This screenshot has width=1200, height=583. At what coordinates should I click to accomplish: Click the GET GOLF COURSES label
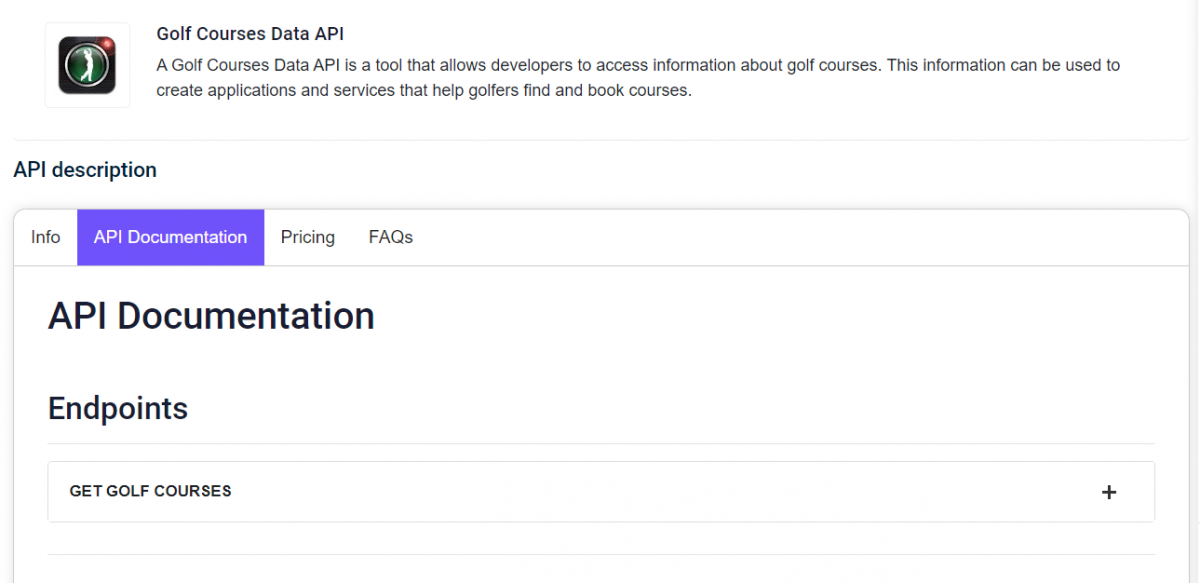tap(151, 491)
